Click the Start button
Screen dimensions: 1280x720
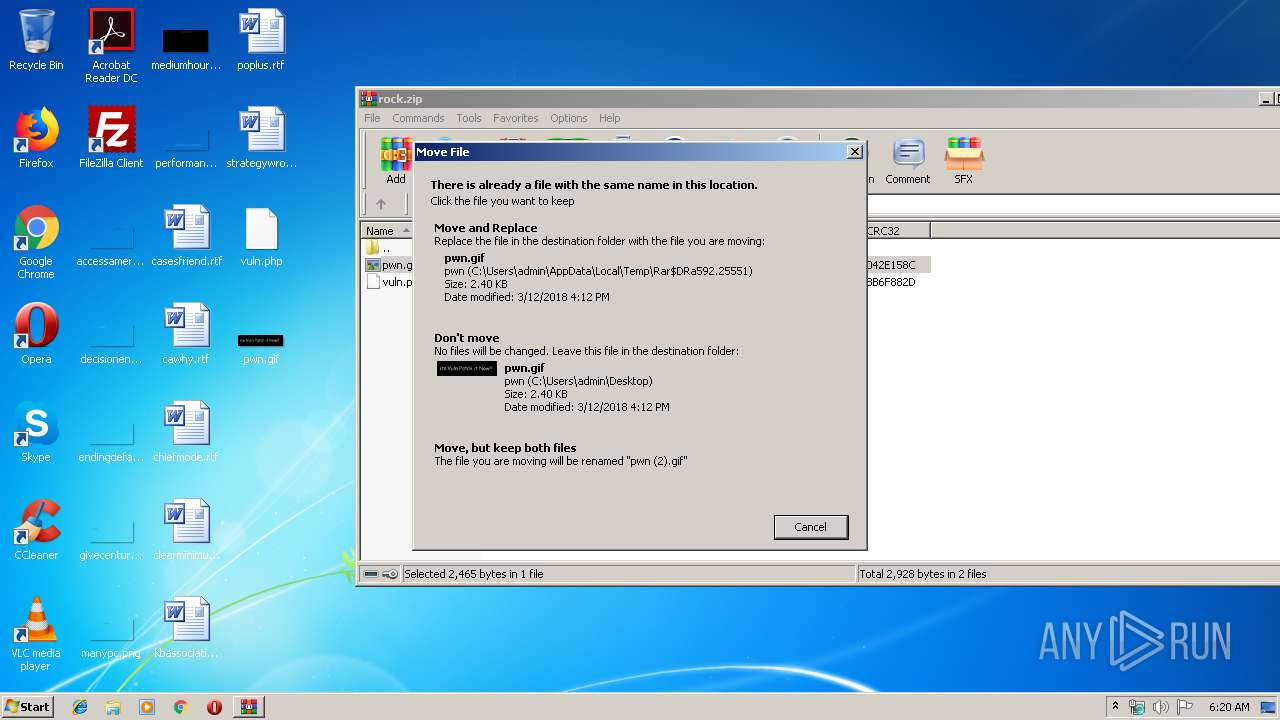27,707
